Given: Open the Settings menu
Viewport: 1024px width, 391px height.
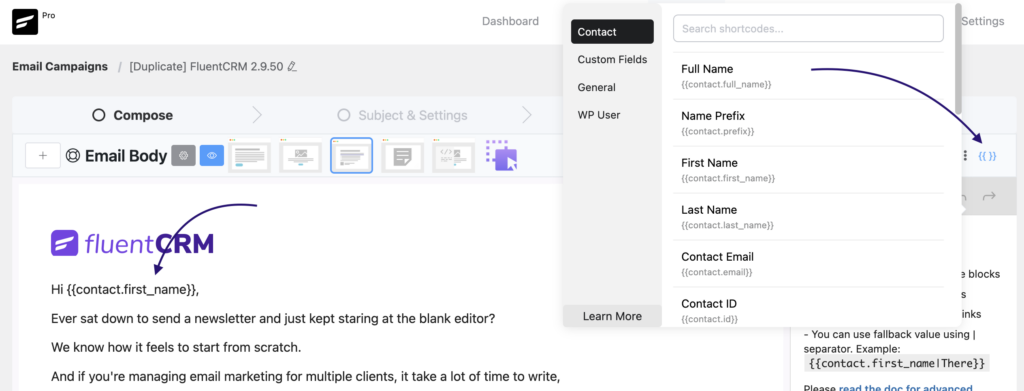Looking at the screenshot, I should pos(982,21).
